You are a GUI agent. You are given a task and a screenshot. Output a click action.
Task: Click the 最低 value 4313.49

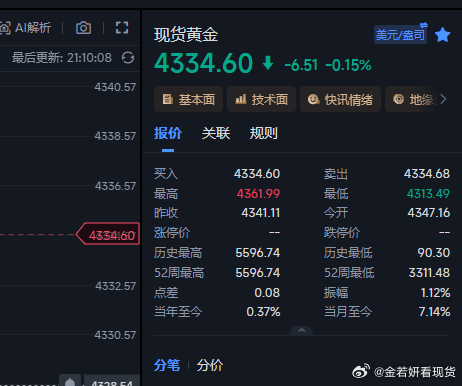coord(428,194)
